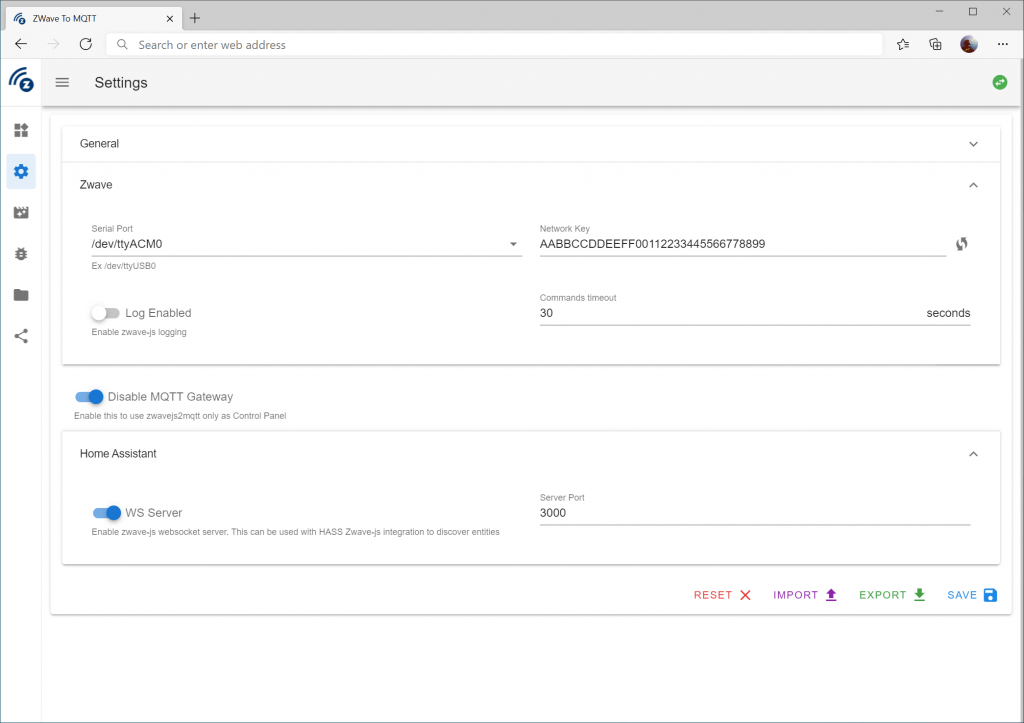This screenshot has height=723, width=1024.
Task: Expand the General section
Action: click(x=530, y=144)
